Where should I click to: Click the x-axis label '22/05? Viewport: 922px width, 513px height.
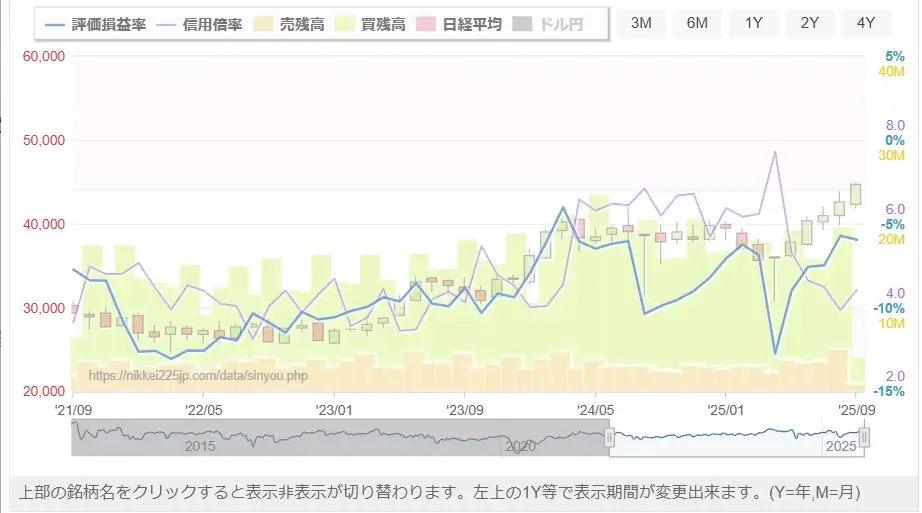coord(203,410)
